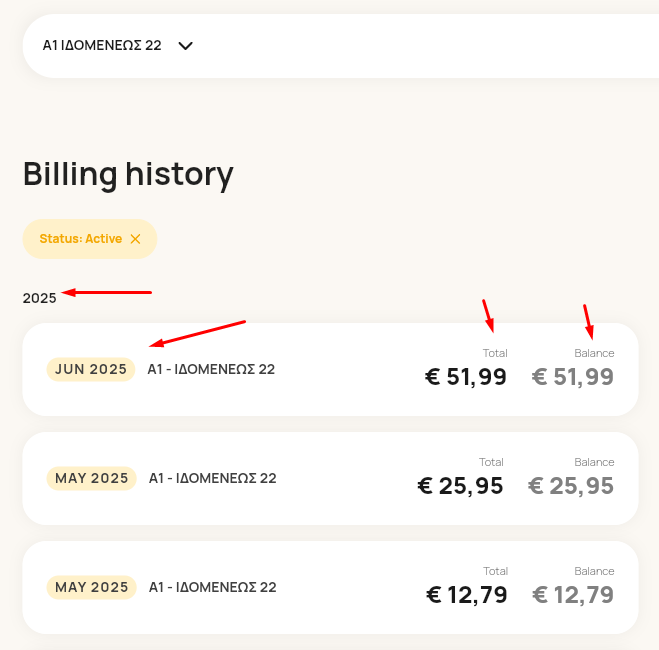Select the € 25,95 MAY 2025 bill card

[330, 478]
